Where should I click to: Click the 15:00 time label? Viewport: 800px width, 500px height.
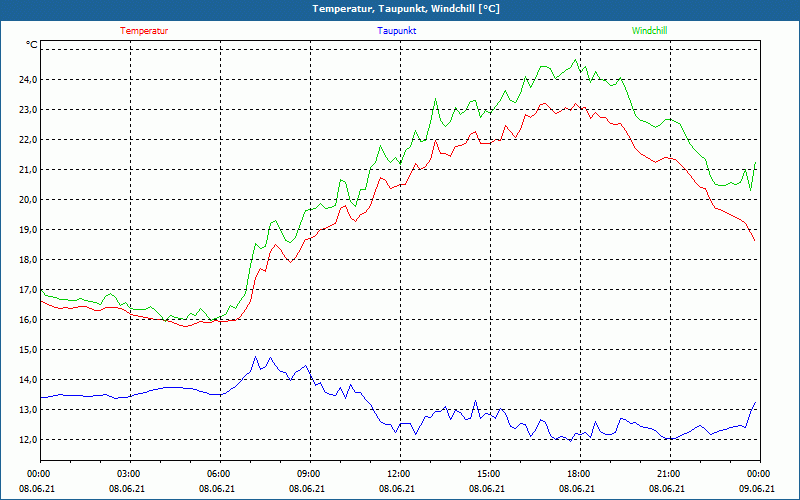(x=487, y=474)
